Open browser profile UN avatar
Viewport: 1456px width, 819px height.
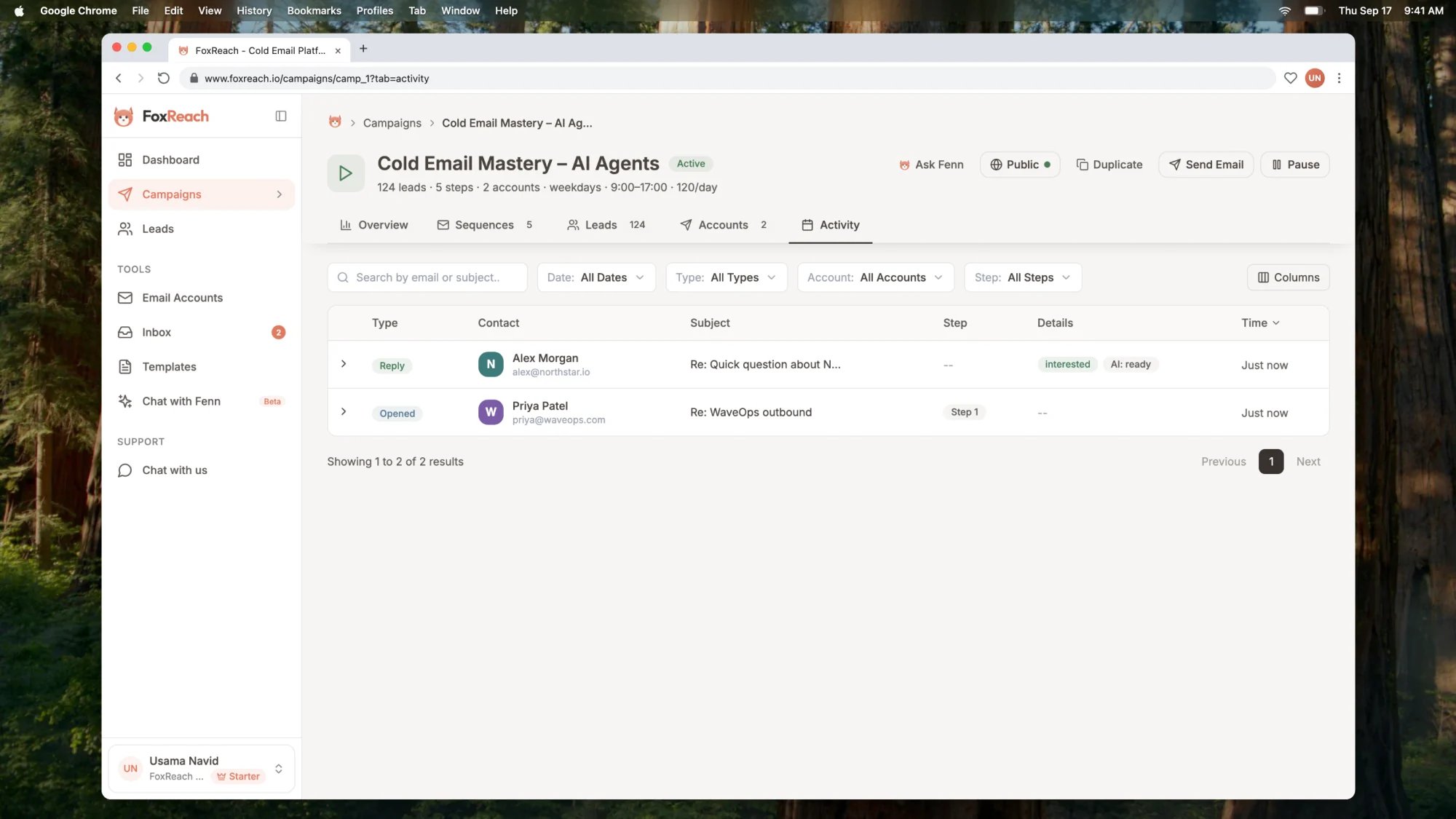click(1315, 78)
